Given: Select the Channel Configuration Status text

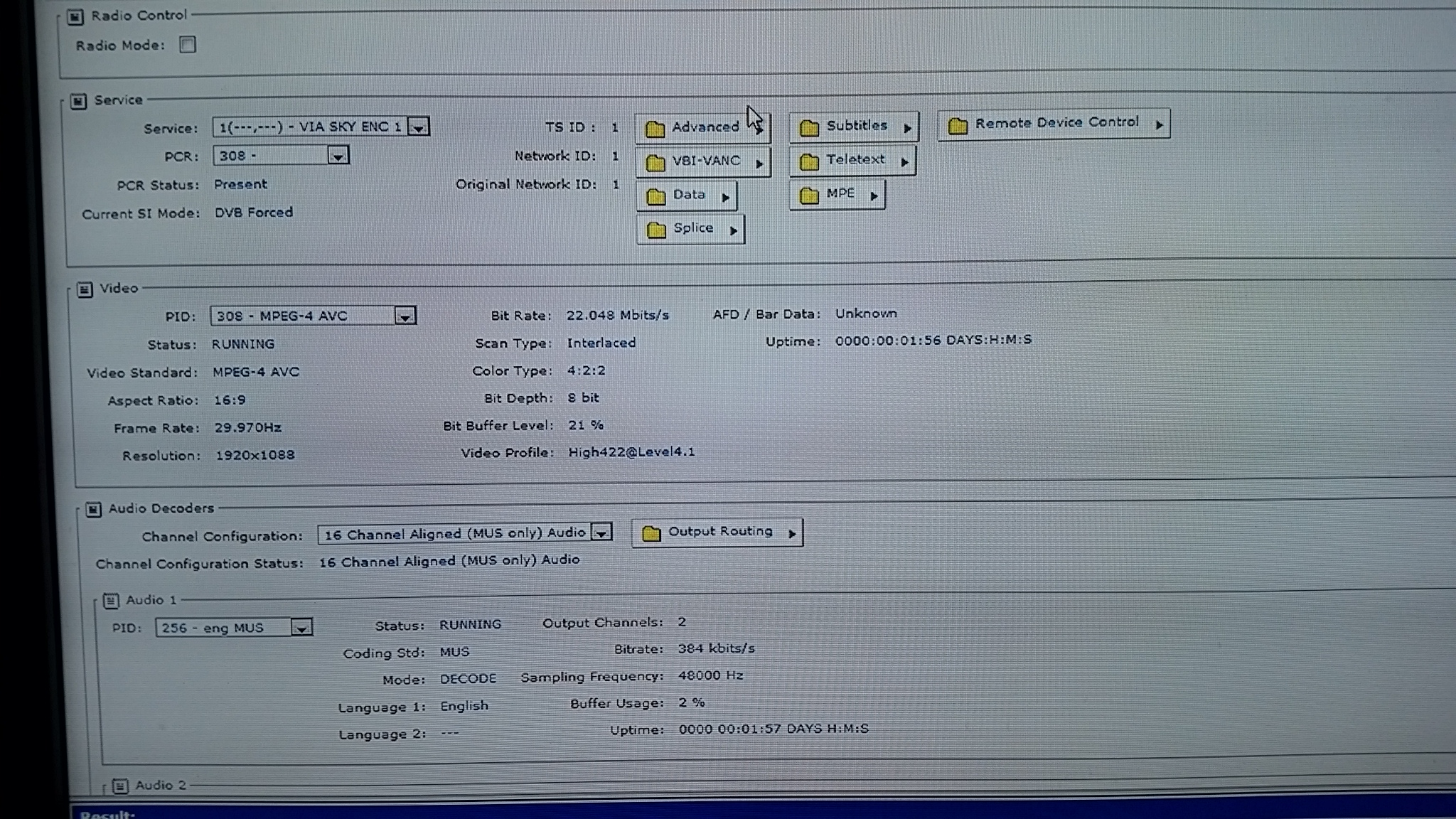Looking at the screenshot, I should 449,561.
